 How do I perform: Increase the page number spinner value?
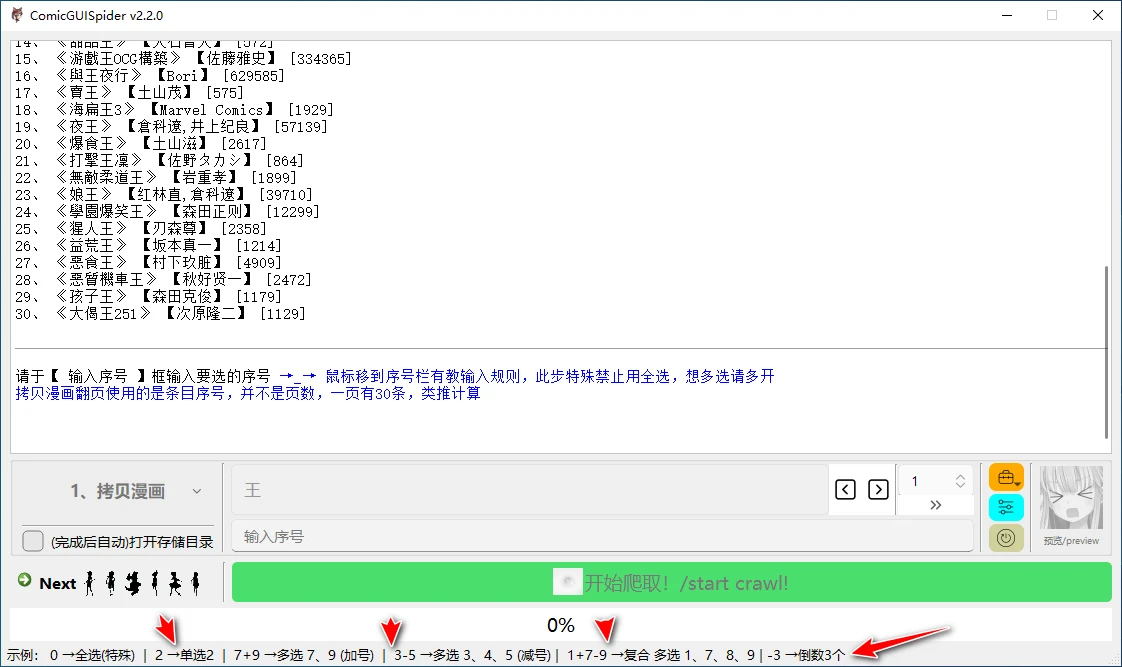tap(961, 476)
